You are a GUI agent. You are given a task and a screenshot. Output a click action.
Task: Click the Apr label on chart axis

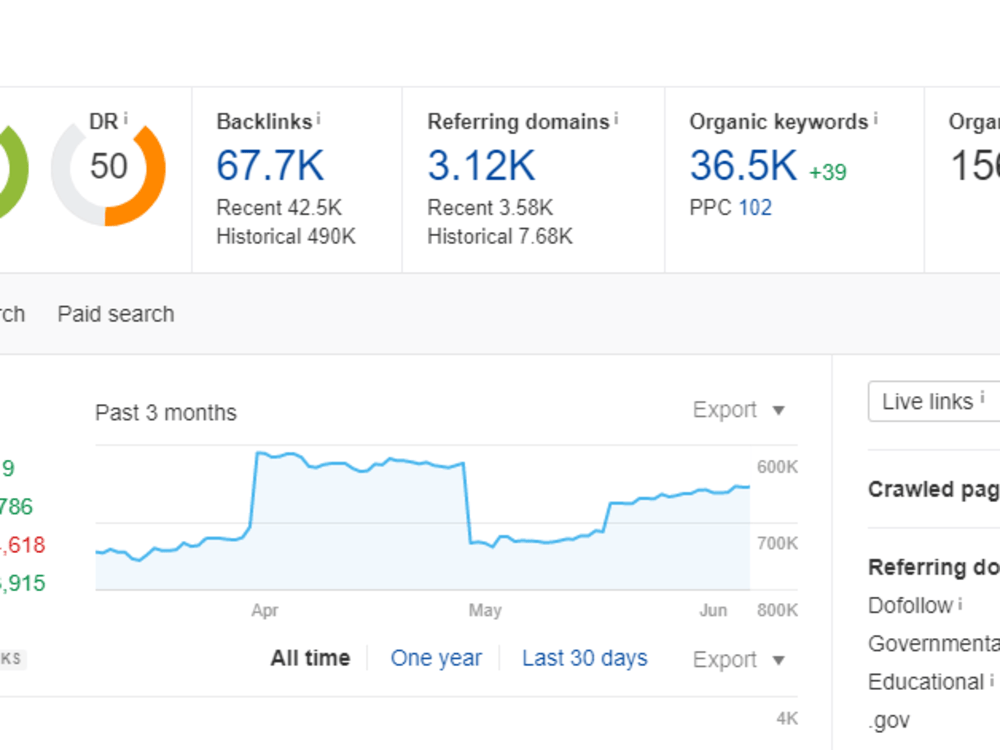tap(265, 610)
